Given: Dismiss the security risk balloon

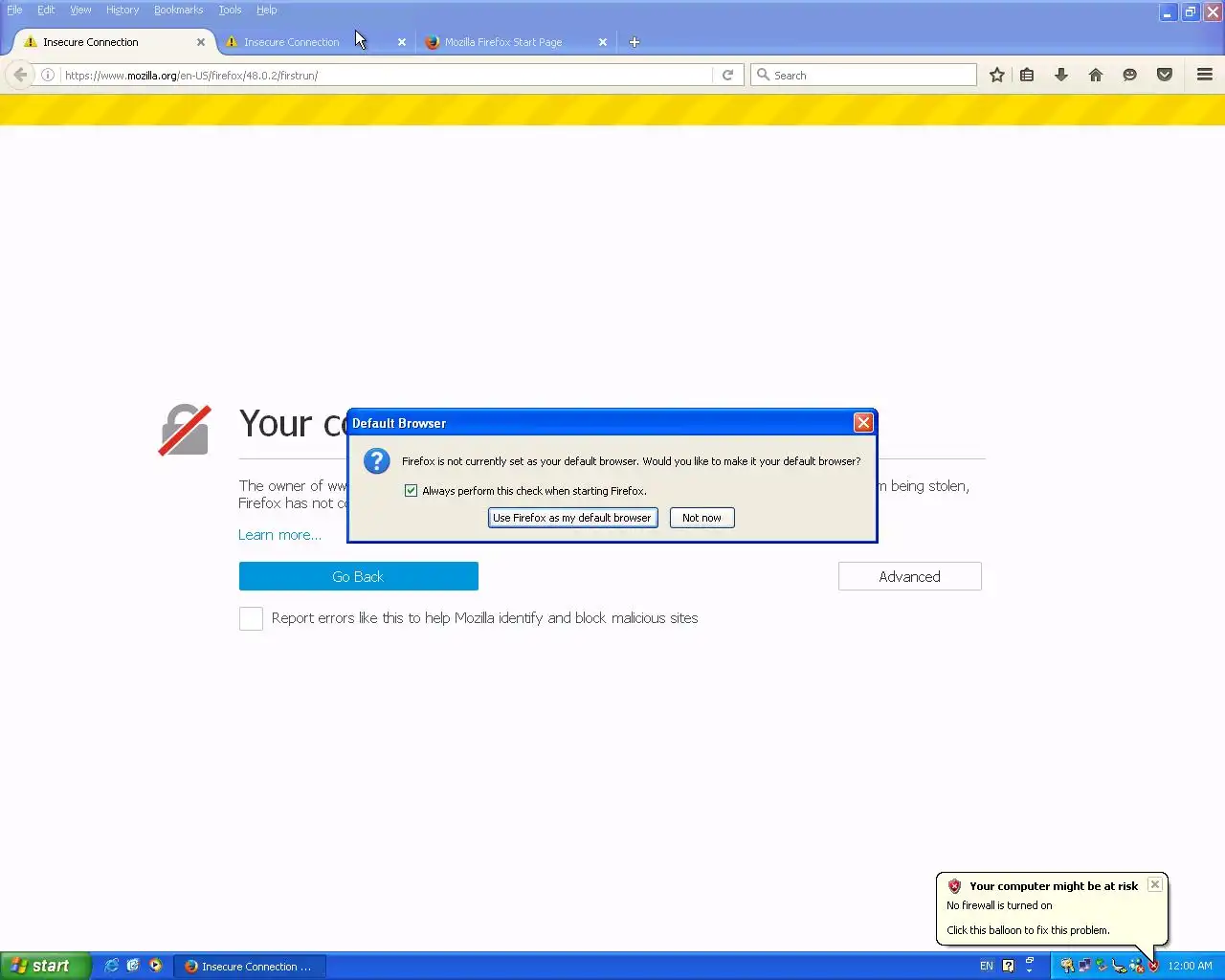Looking at the screenshot, I should click(1155, 884).
